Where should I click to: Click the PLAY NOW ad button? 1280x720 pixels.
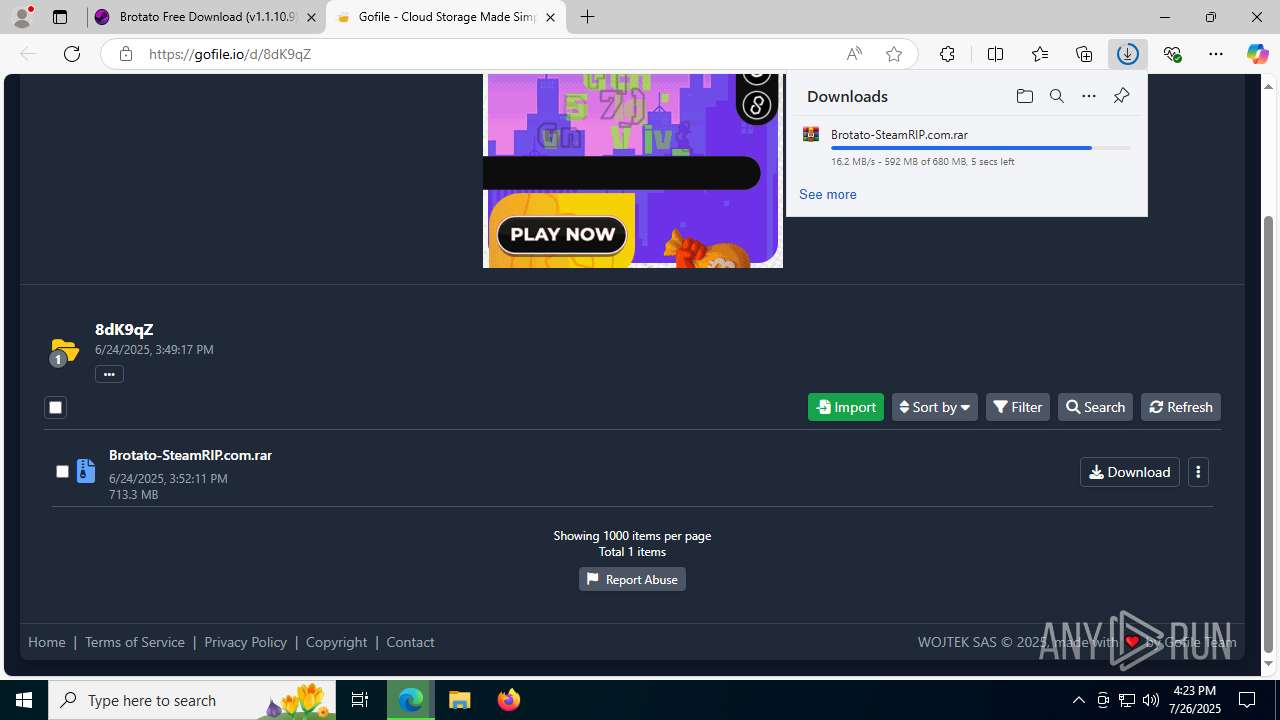click(562, 235)
